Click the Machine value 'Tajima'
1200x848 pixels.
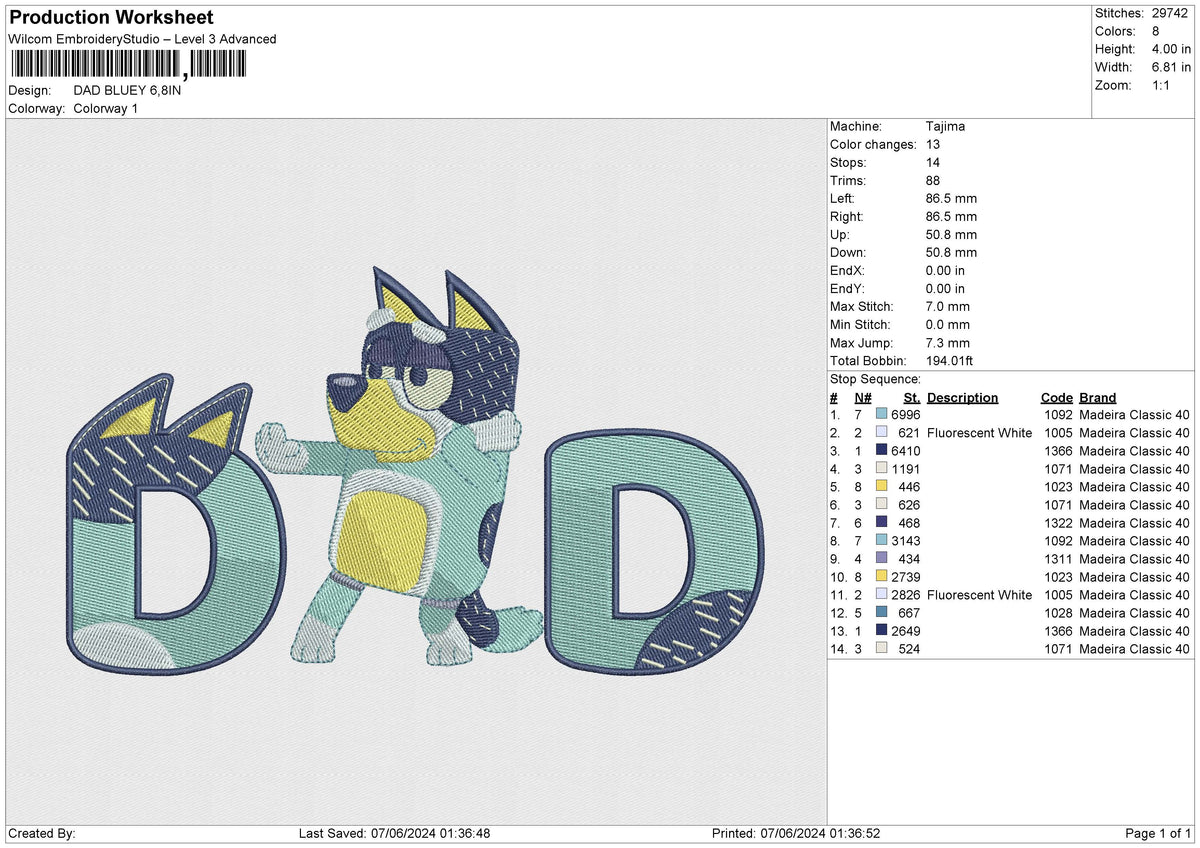[946, 127]
